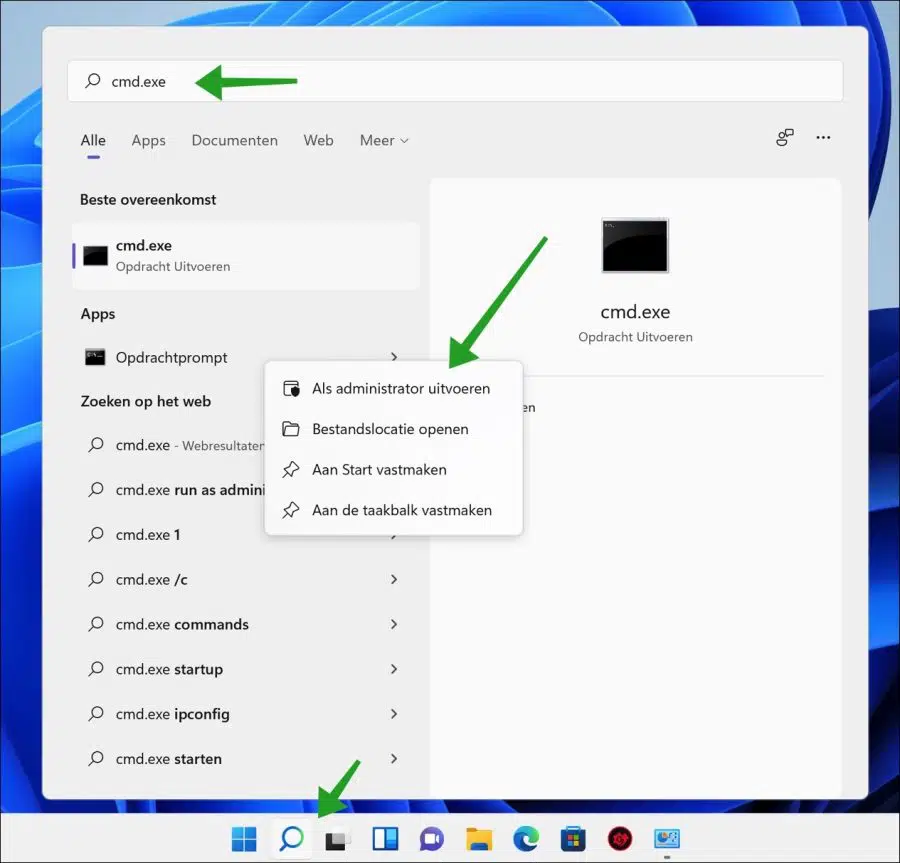Image resolution: width=900 pixels, height=863 pixels.
Task: Click the search feedback/accounts icon
Action: point(785,138)
